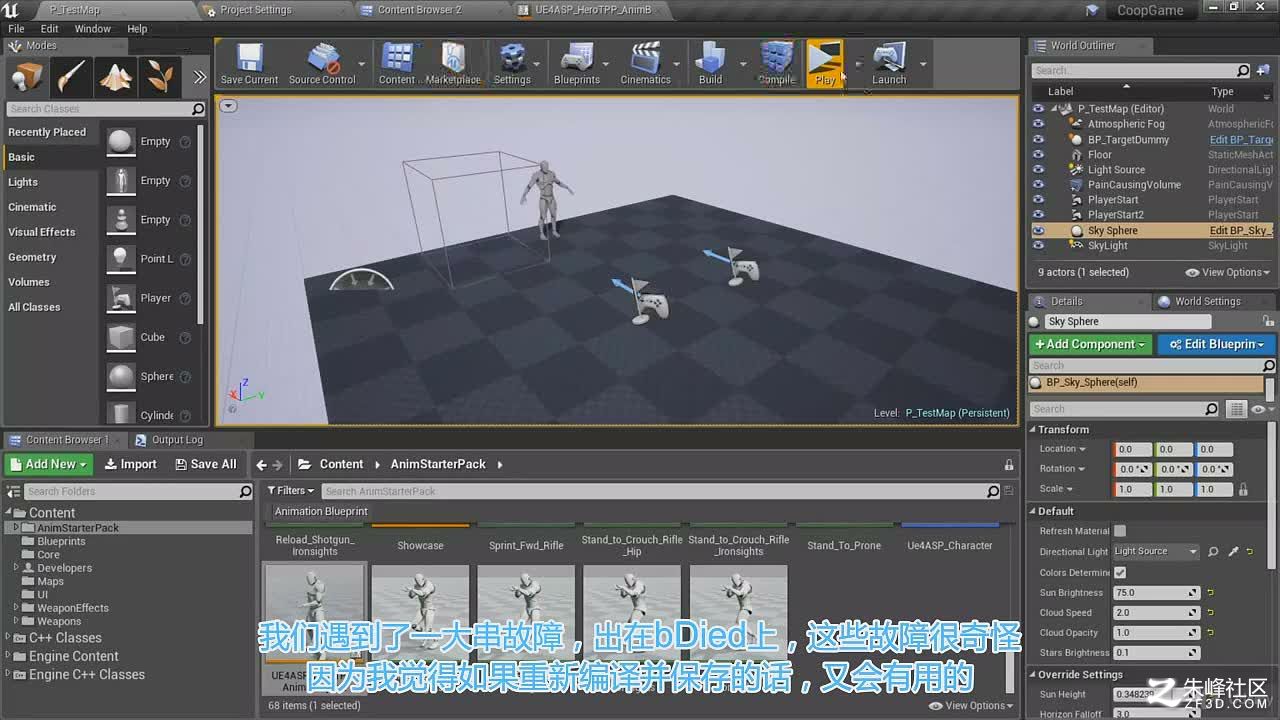The width and height of the screenshot is (1280, 720).
Task: Enable Refresh Material checkbox
Action: (x=1120, y=531)
